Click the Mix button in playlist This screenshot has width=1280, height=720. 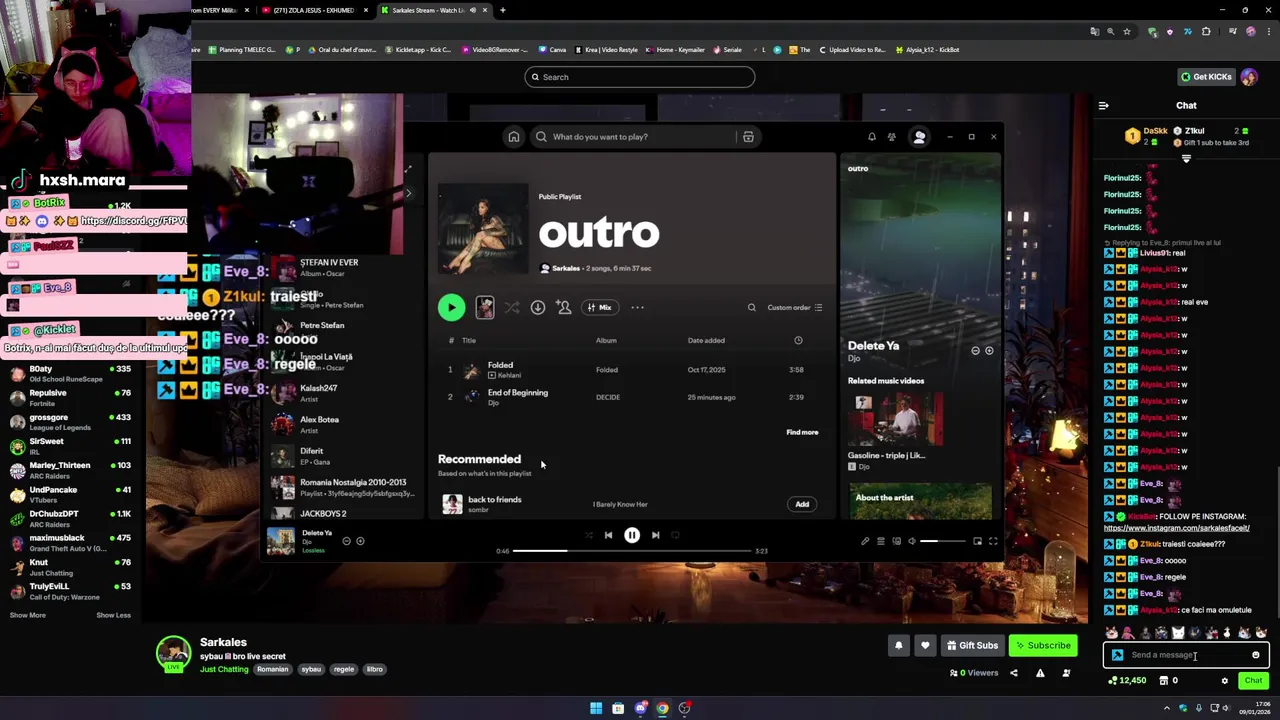tap(600, 307)
